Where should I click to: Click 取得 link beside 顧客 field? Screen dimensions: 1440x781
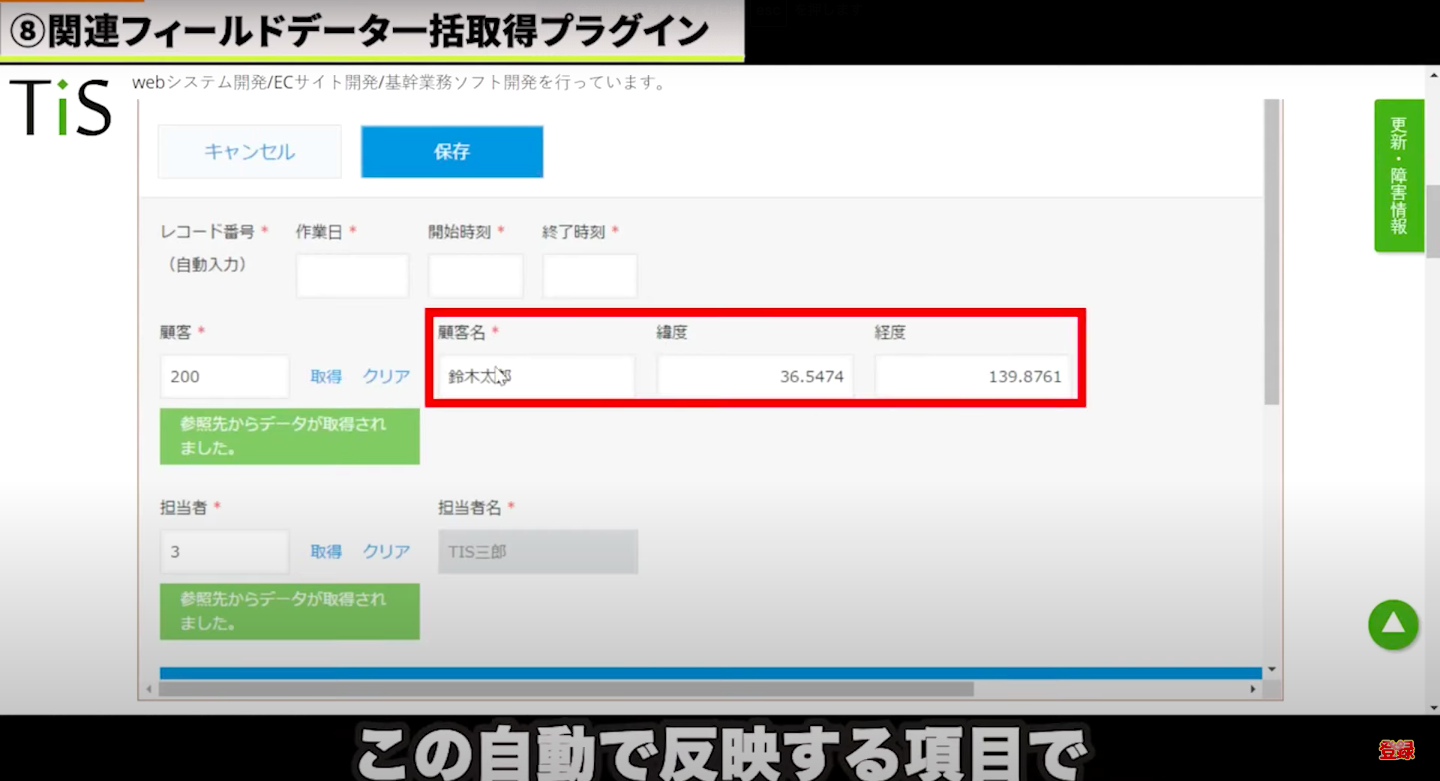click(x=326, y=377)
